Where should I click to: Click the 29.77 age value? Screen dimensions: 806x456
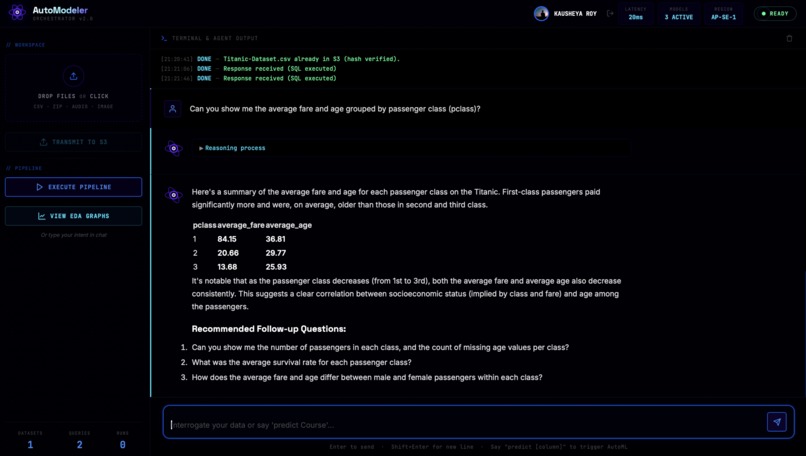coord(276,252)
